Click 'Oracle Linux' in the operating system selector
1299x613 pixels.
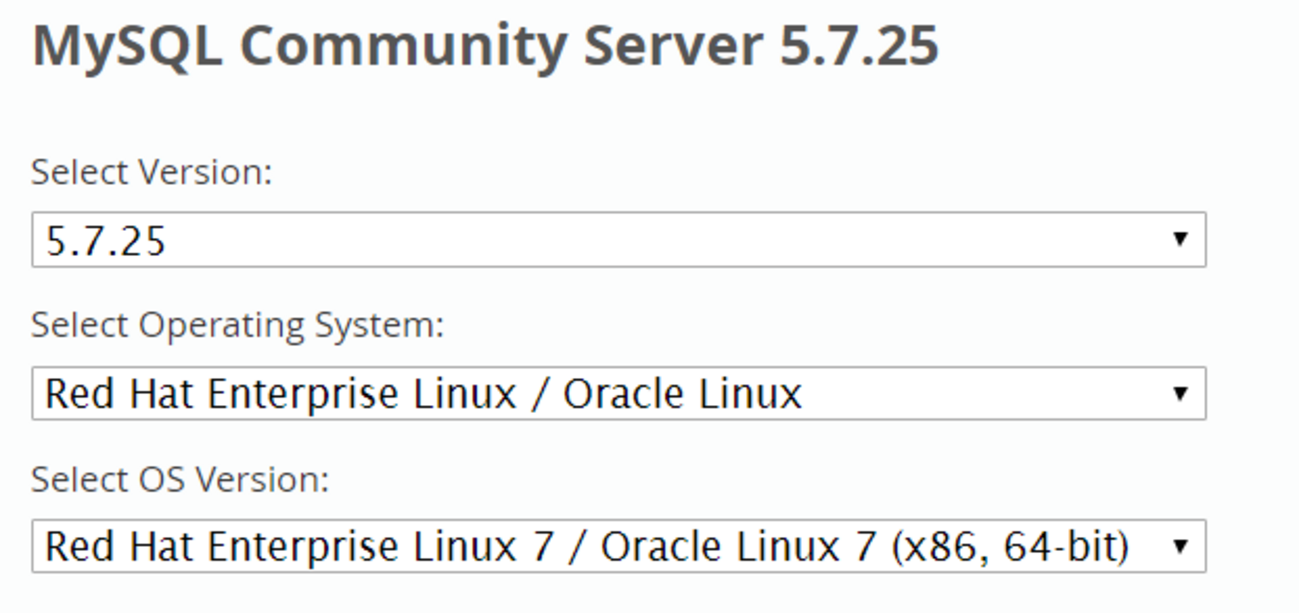coord(683,394)
